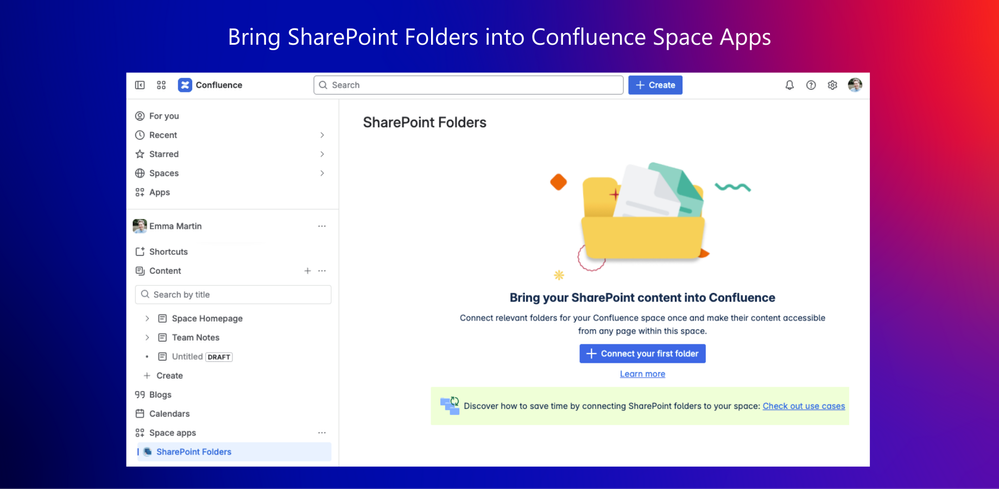The width and height of the screenshot is (999, 489).
Task: Collapse the sidebar with the panel icon
Action: coord(140,85)
